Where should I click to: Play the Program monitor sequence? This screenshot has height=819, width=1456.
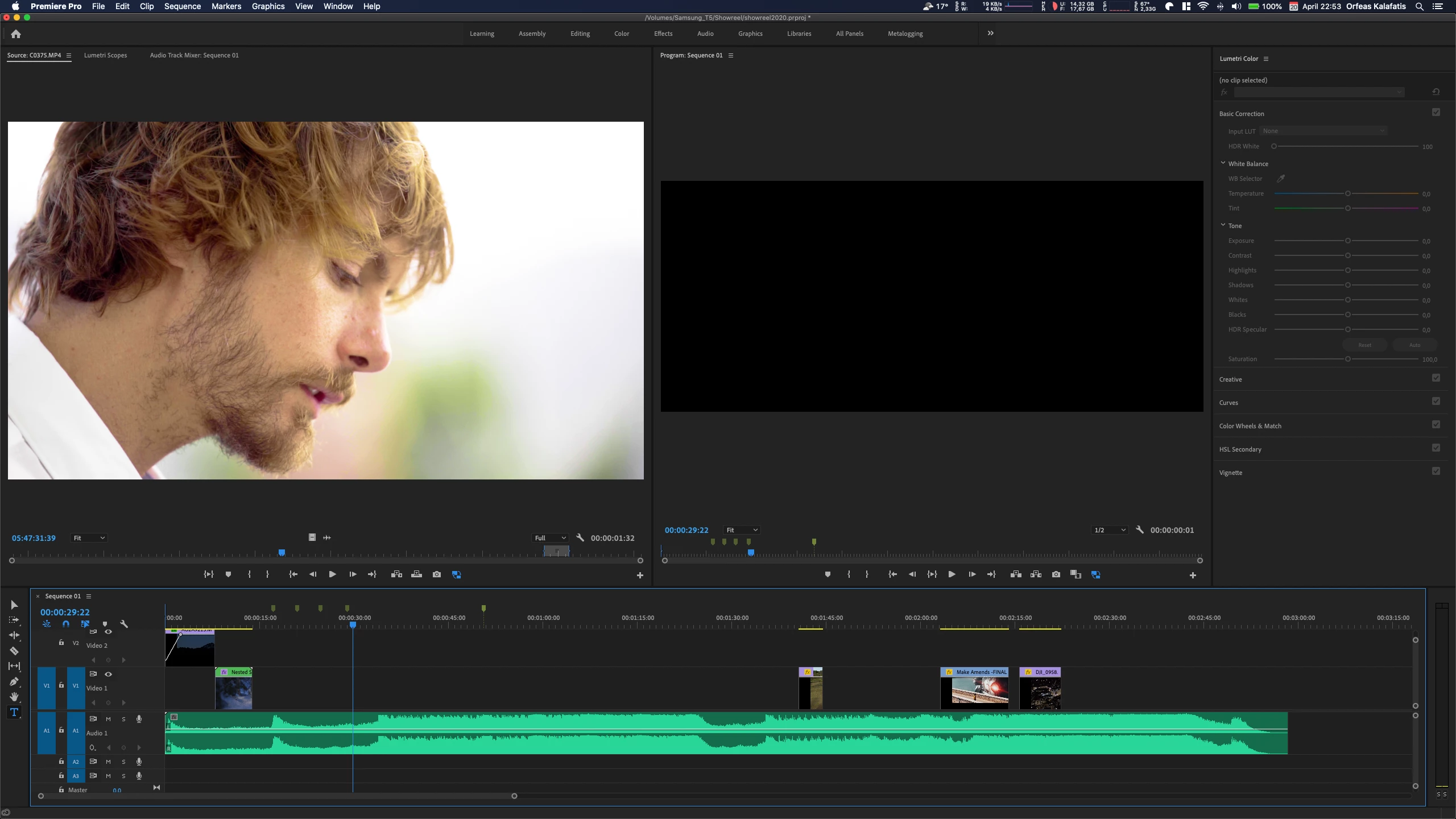tap(952, 574)
